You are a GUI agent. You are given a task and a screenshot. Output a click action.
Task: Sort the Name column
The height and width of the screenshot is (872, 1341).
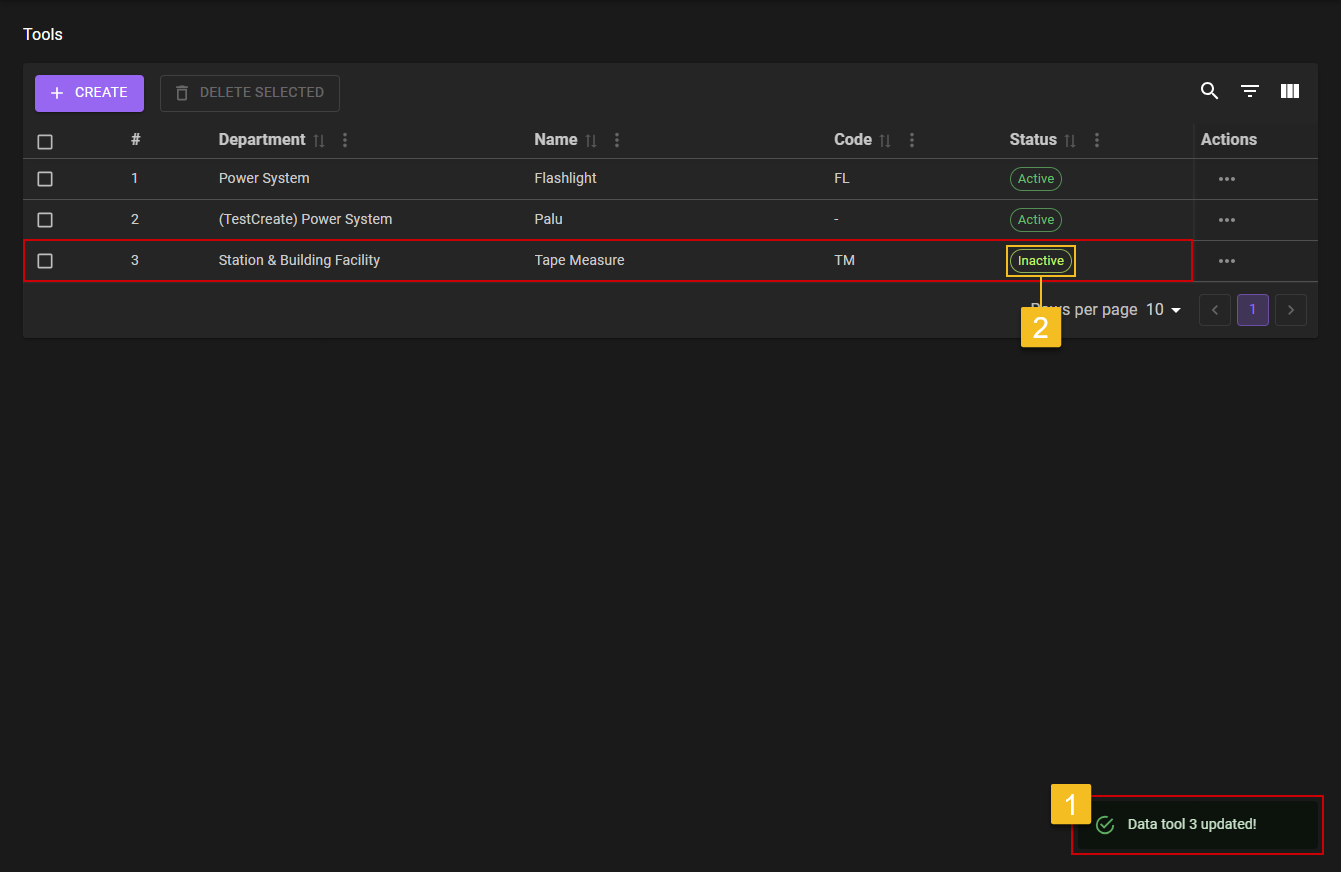click(591, 141)
